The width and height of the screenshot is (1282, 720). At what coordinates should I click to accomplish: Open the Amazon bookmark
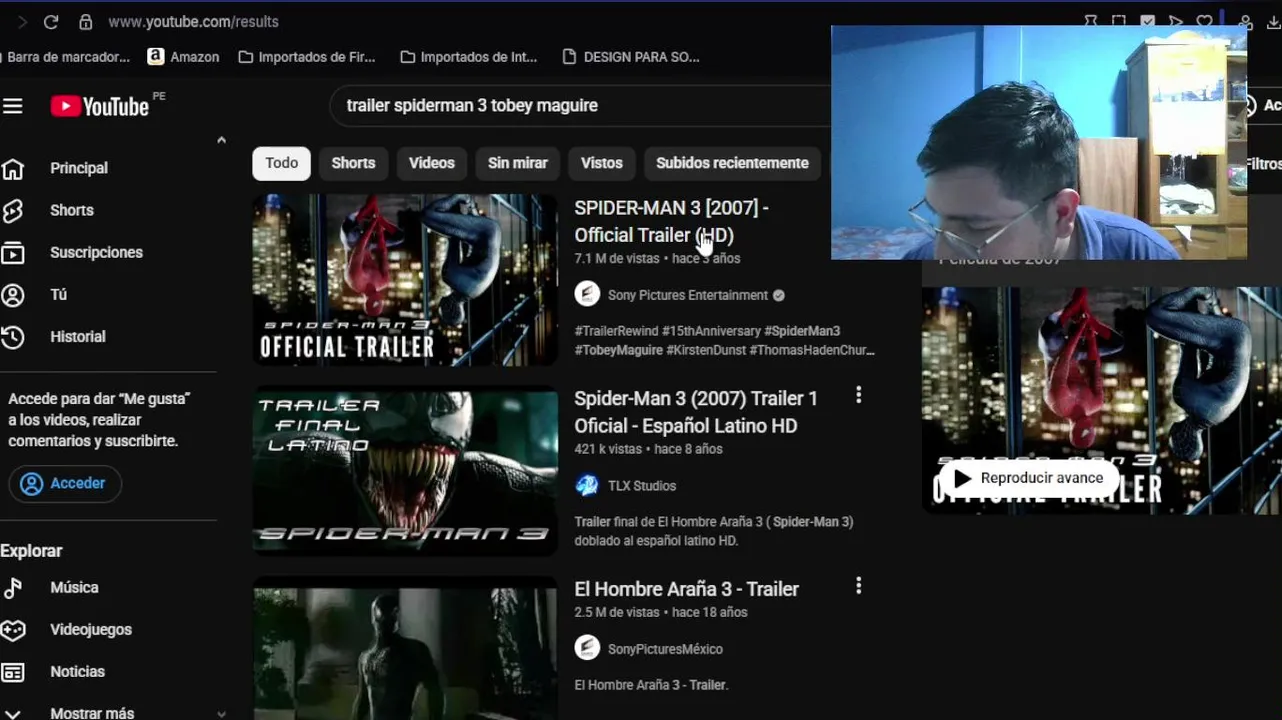point(183,57)
